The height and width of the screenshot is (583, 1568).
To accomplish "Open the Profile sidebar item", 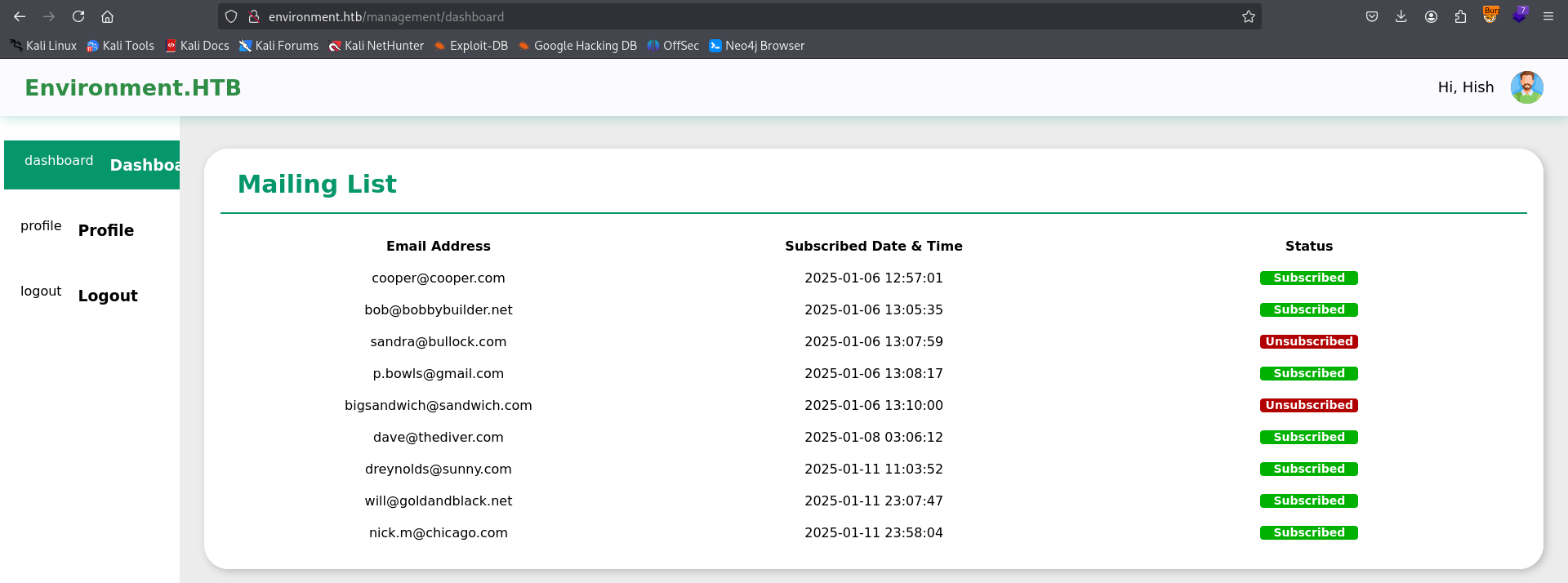I will (x=105, y=230).
